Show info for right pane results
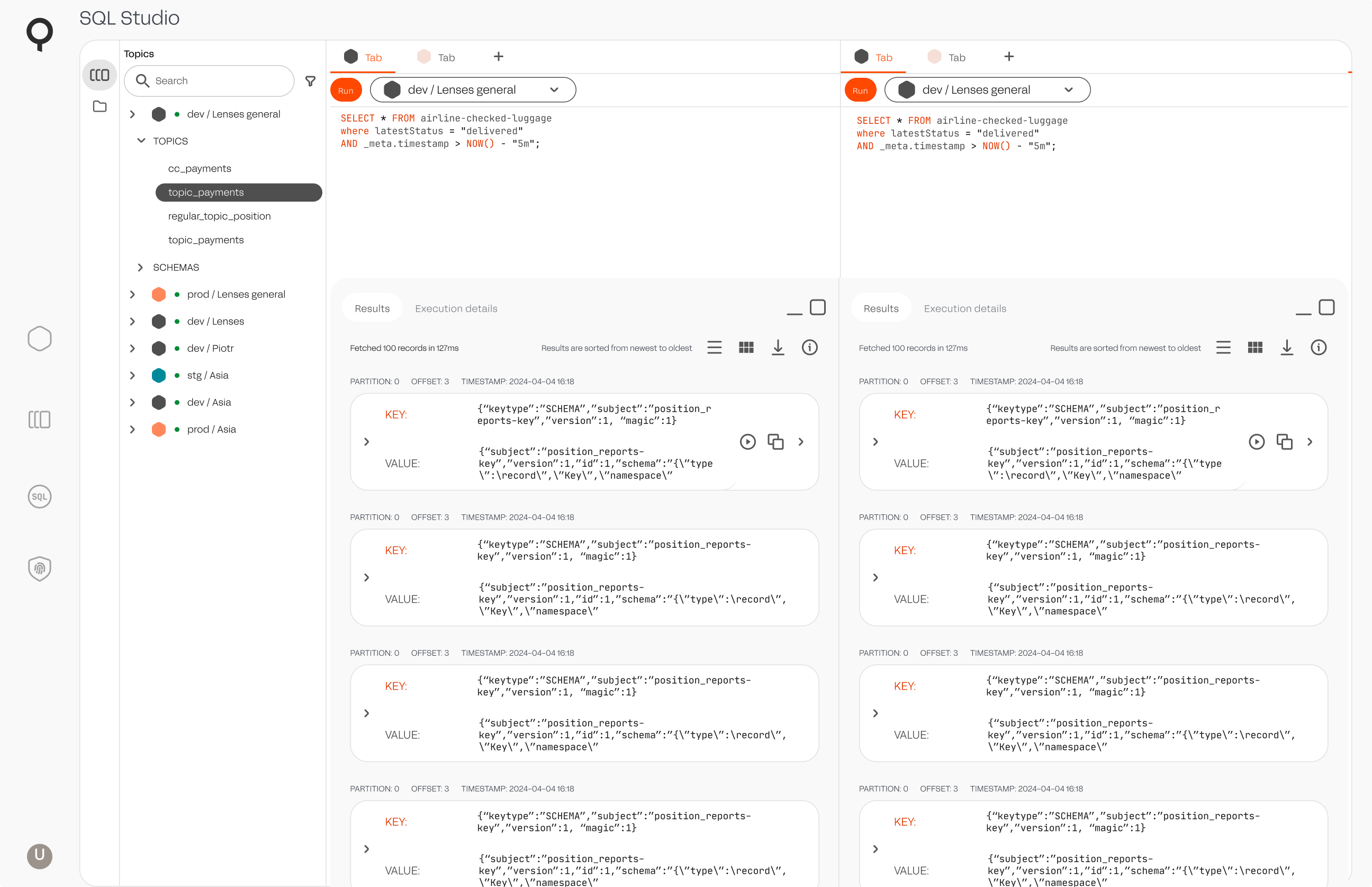 [1318, 347]
